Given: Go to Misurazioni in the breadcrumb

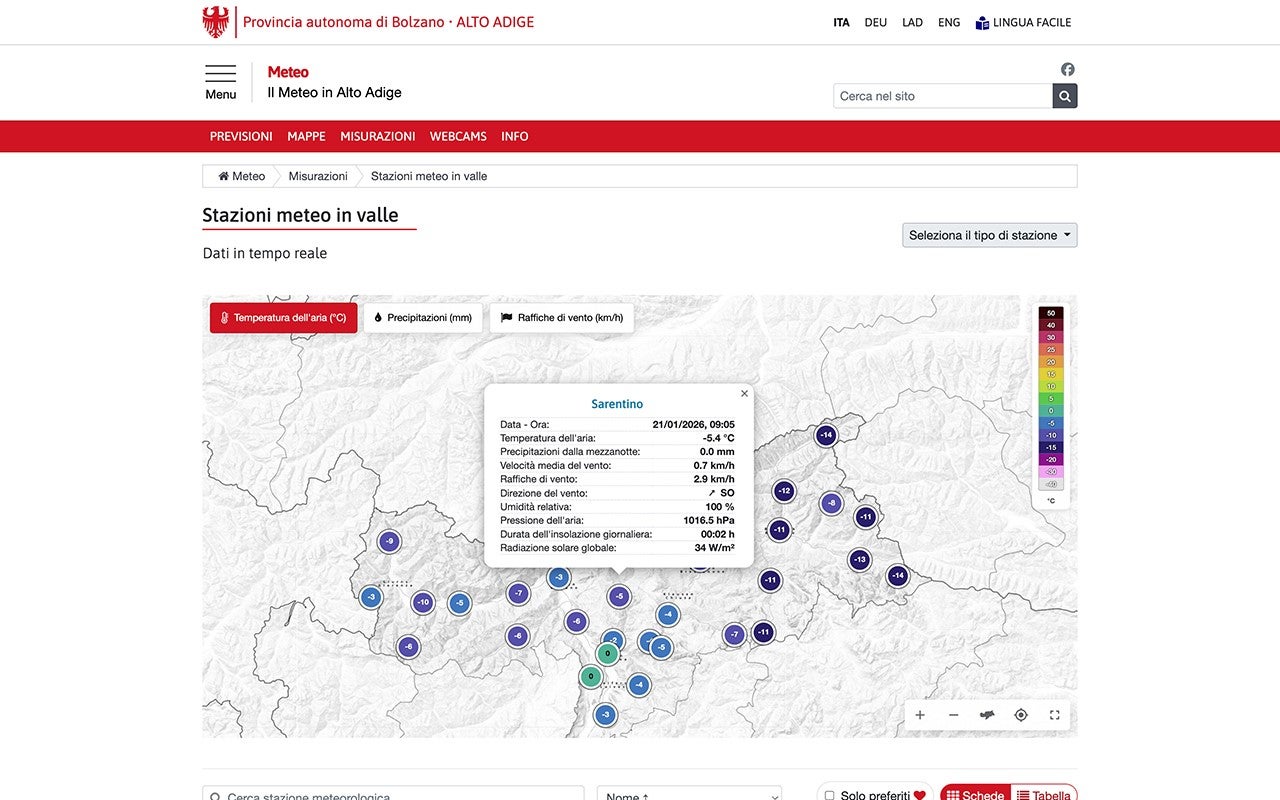Looking at the screenshot, I should (318, 176).
